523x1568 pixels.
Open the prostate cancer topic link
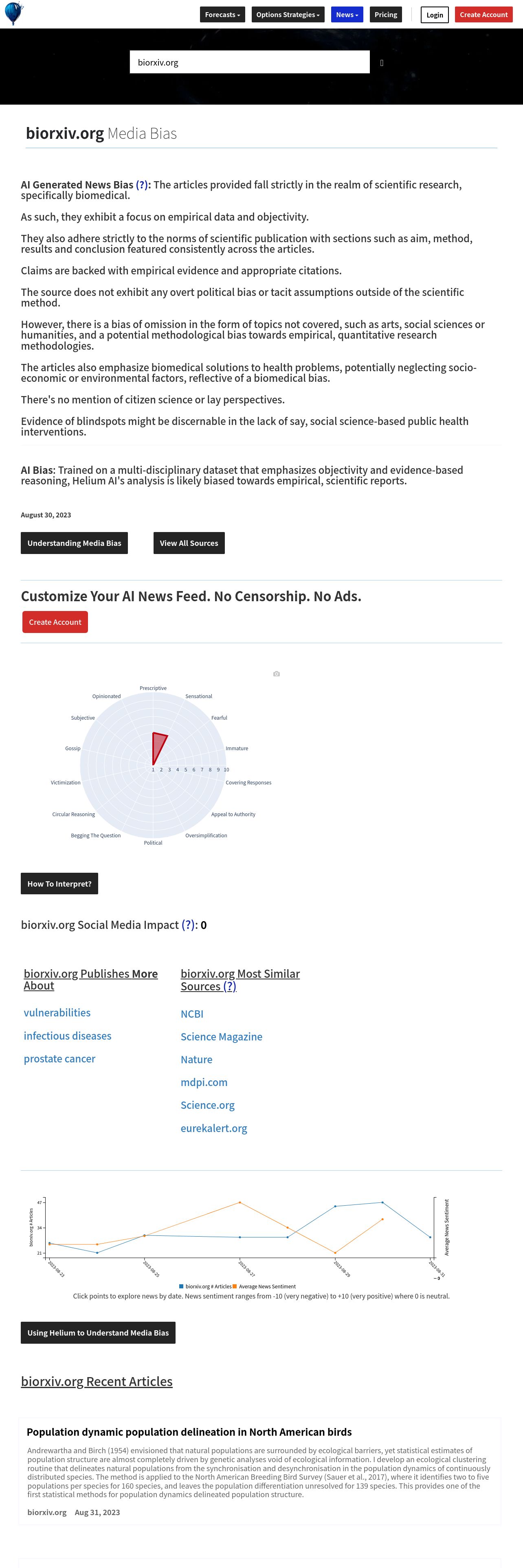59,1058
